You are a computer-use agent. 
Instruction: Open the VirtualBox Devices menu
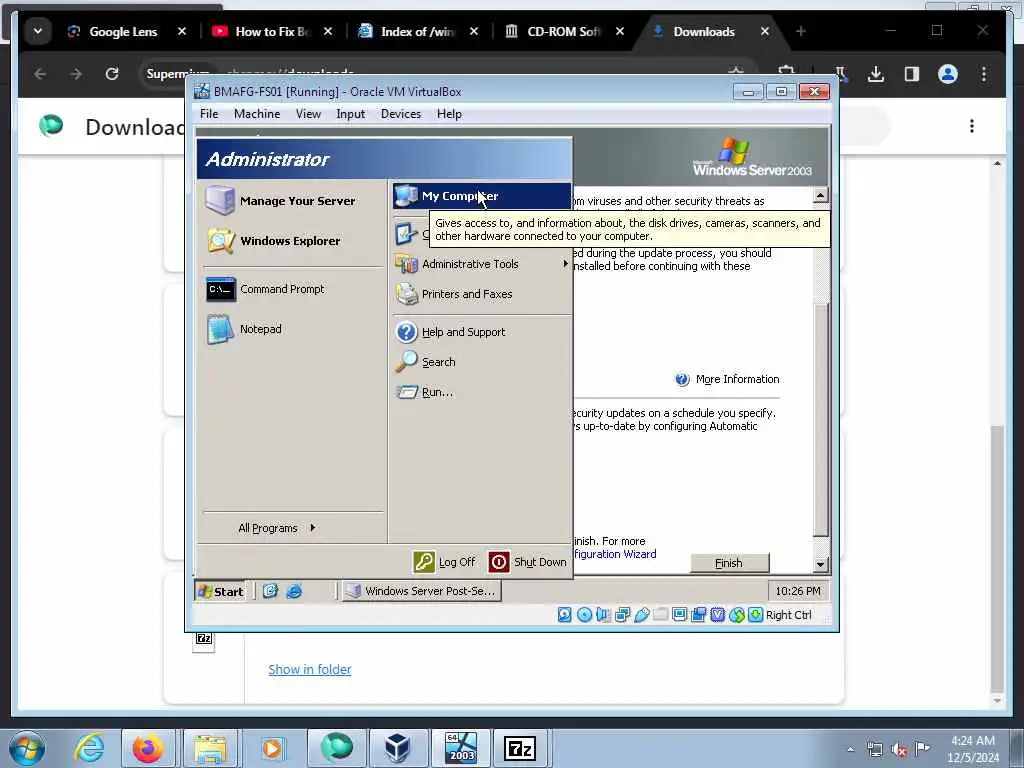click(x=401, y=114)
